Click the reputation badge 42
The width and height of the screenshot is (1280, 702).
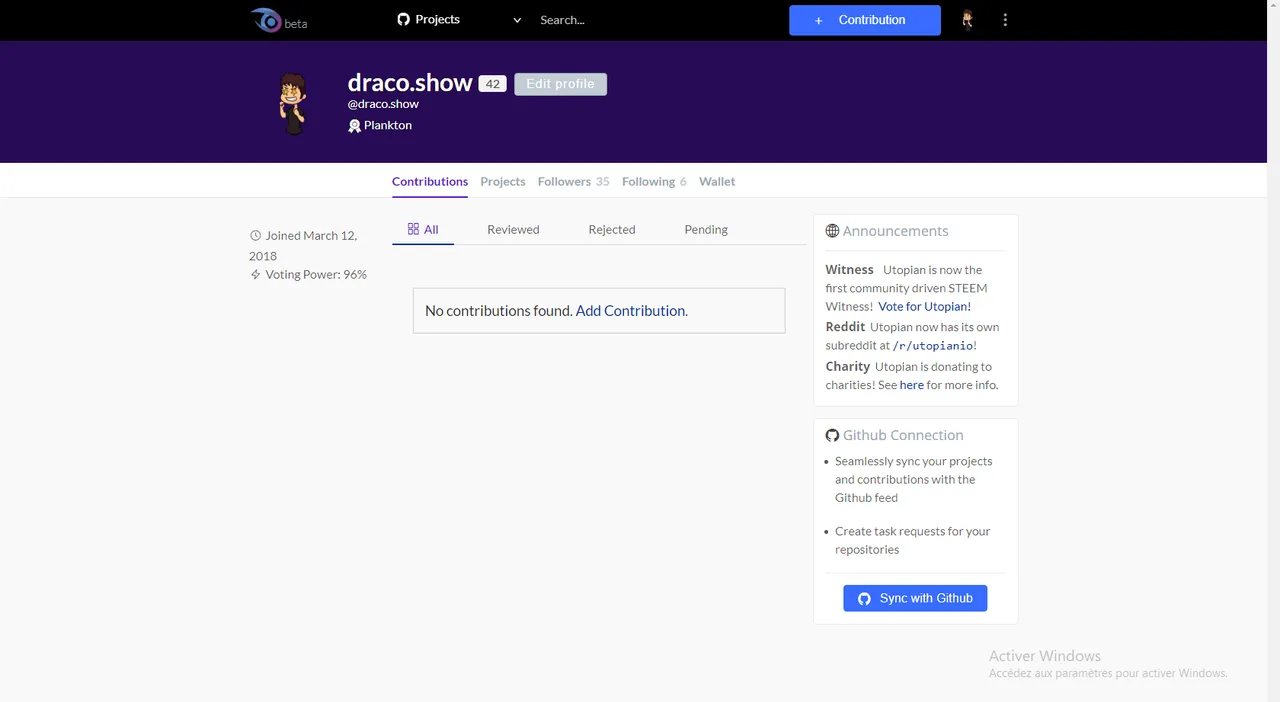click(492, 84)
